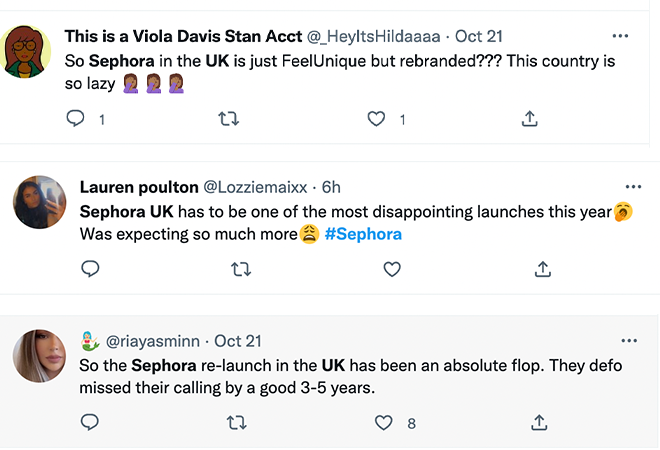Like Lauren poulton's Sephora UK tweet

tap(392, 269)
